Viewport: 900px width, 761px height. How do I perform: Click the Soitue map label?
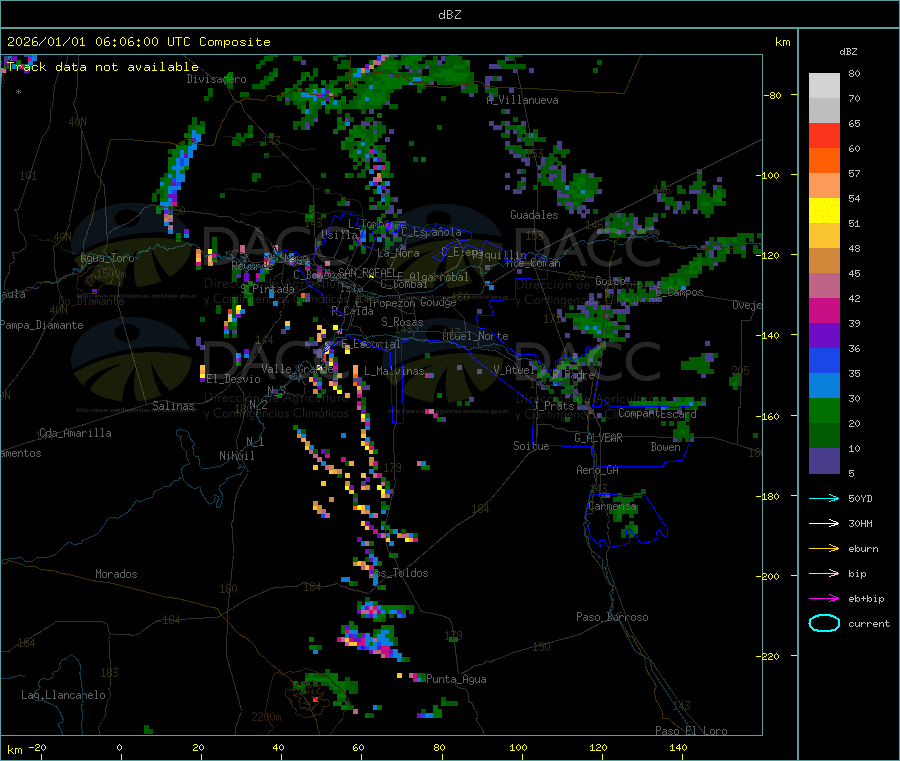tap(531, 446)
